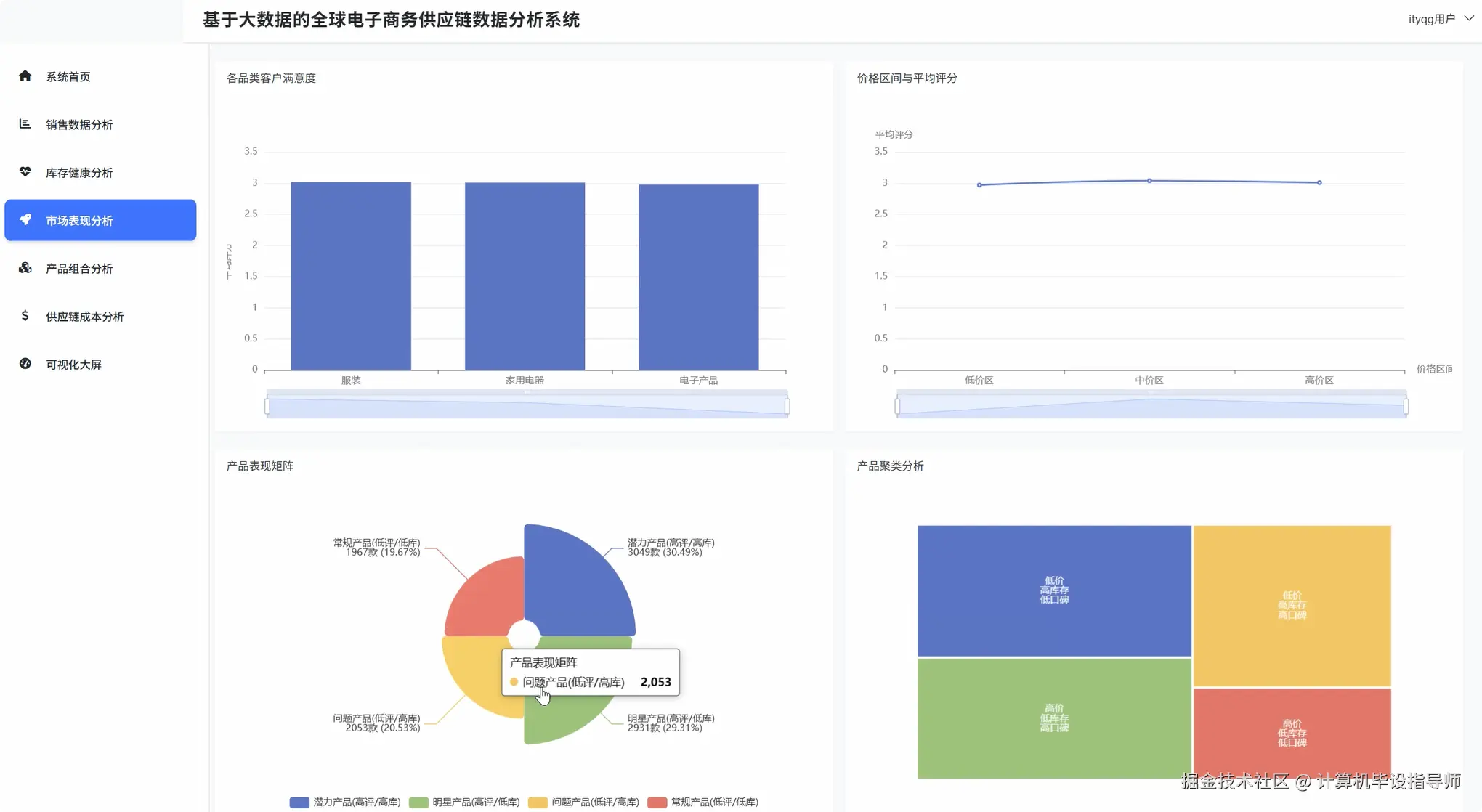Click the dollar icon for 供应链成本分析
The width and height of the screenshot is (1482, 812).
pyautogui.click(x=25, y=316)
